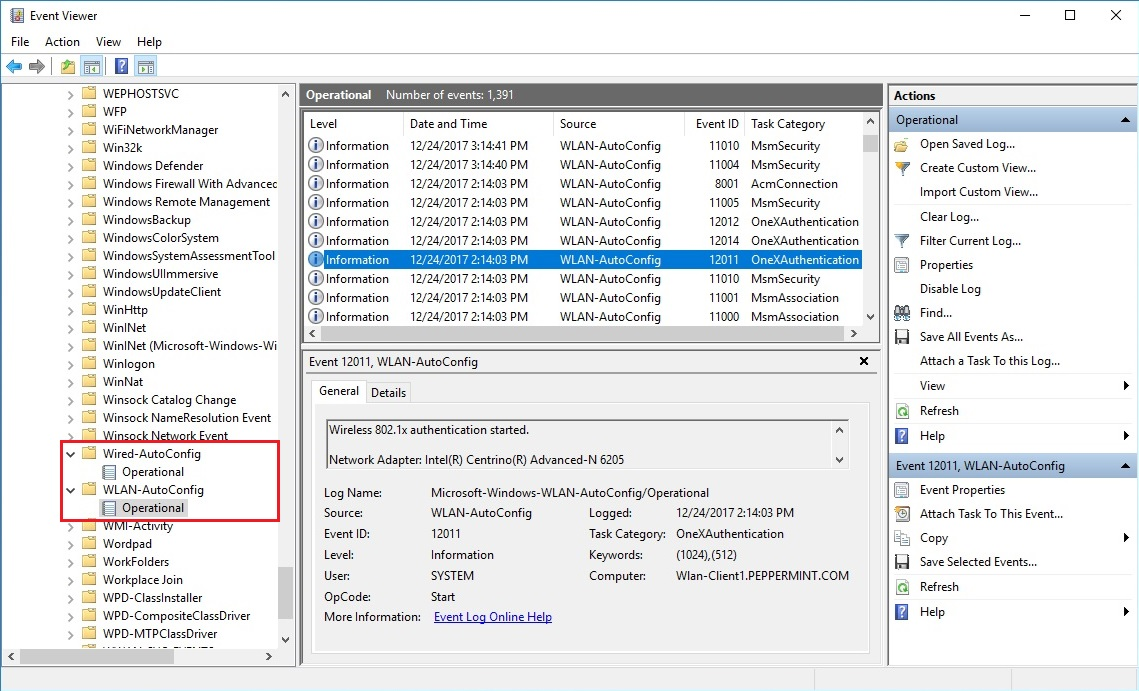Toggle the Show/Hide Action Pane toolbar button
The image size is (1139, 691).
[146, 67]
